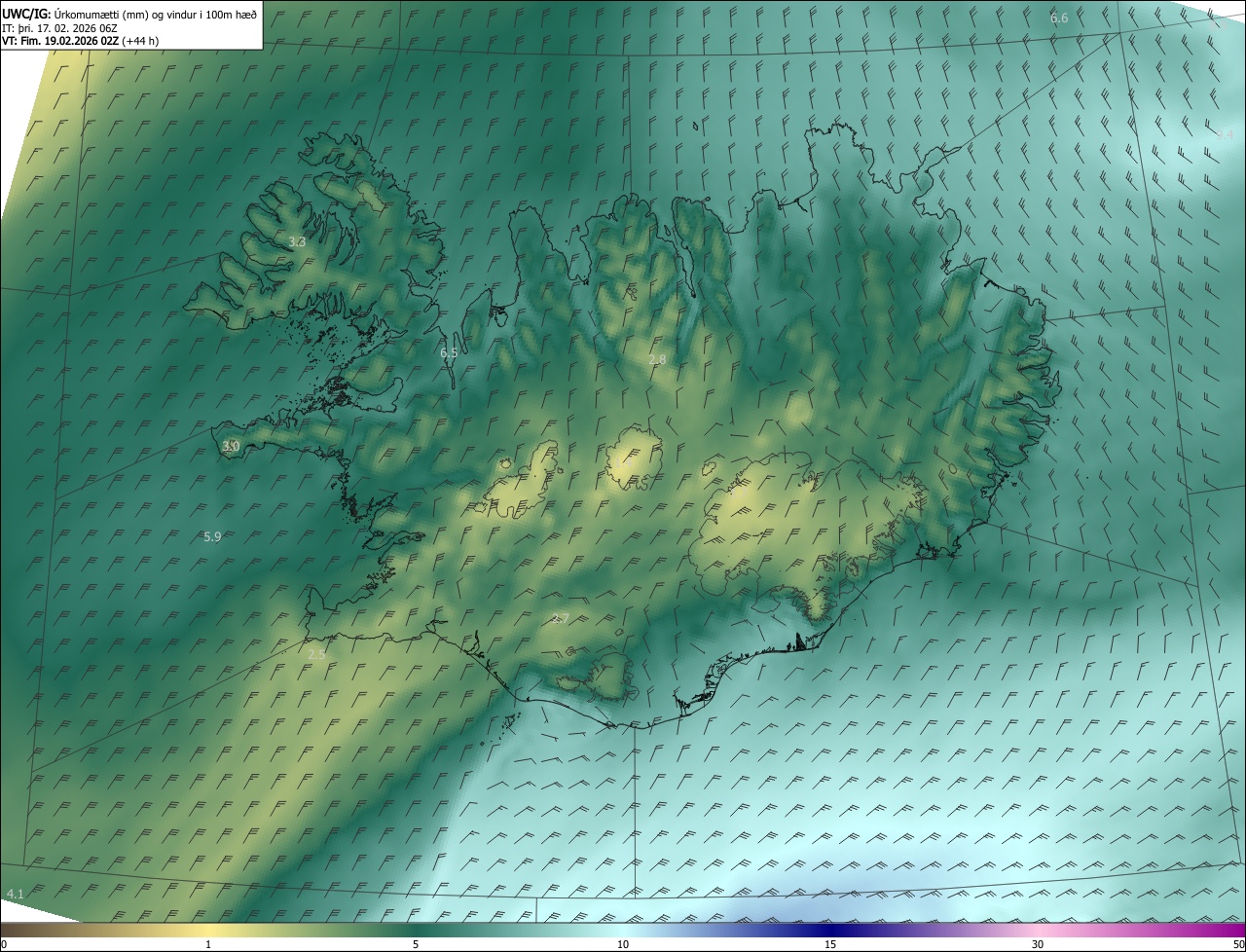Click the faint 9.4 value label

click(1225, 133)
